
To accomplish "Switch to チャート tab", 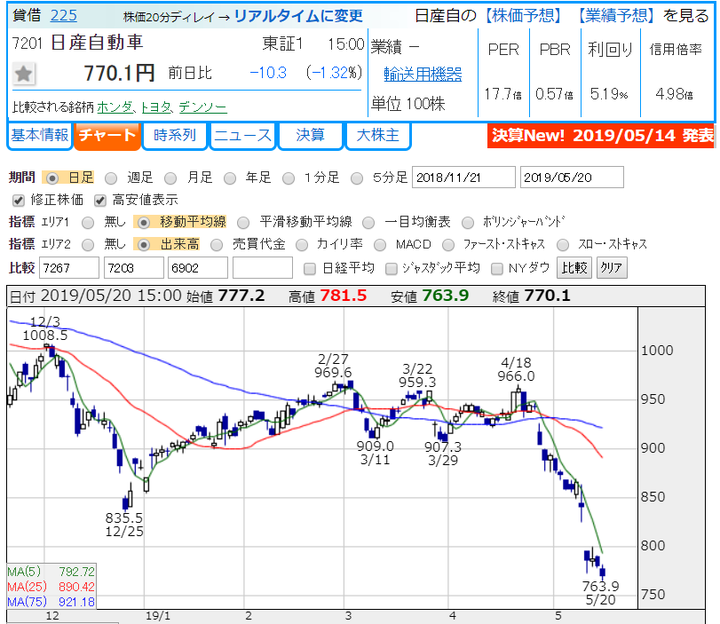I will click(107, 135).
